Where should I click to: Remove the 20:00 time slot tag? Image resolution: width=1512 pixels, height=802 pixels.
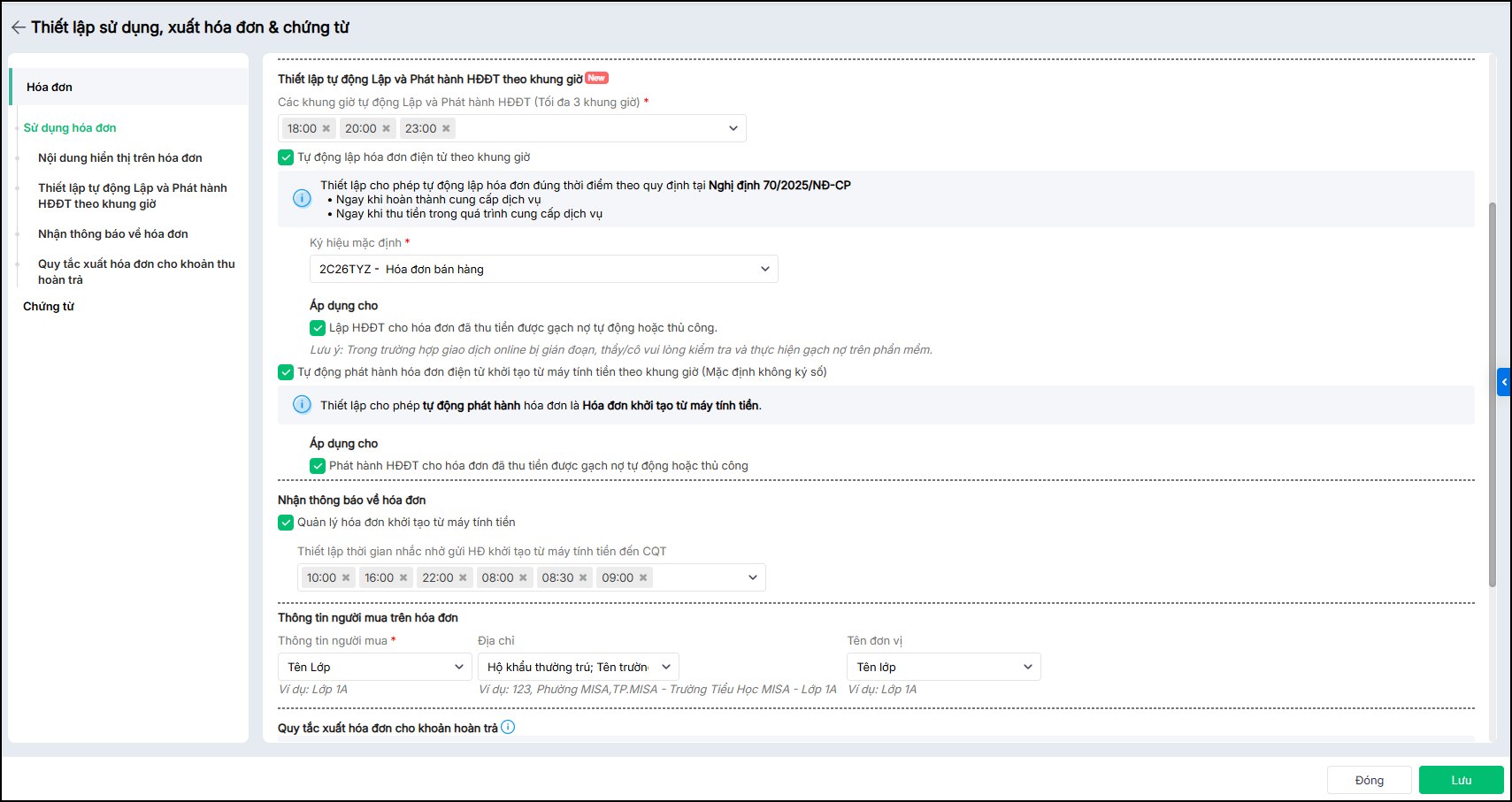pos(386,129)
